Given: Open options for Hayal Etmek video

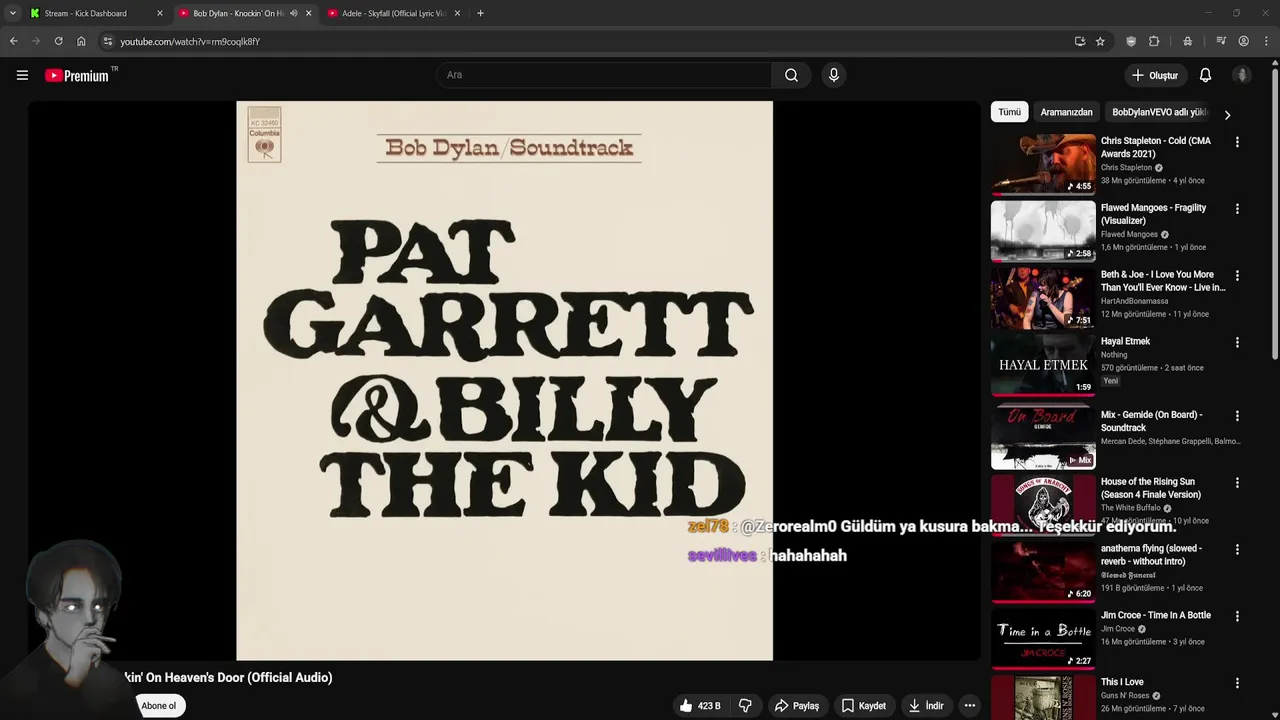Looking at the screenshot, I should [1237, 342].
